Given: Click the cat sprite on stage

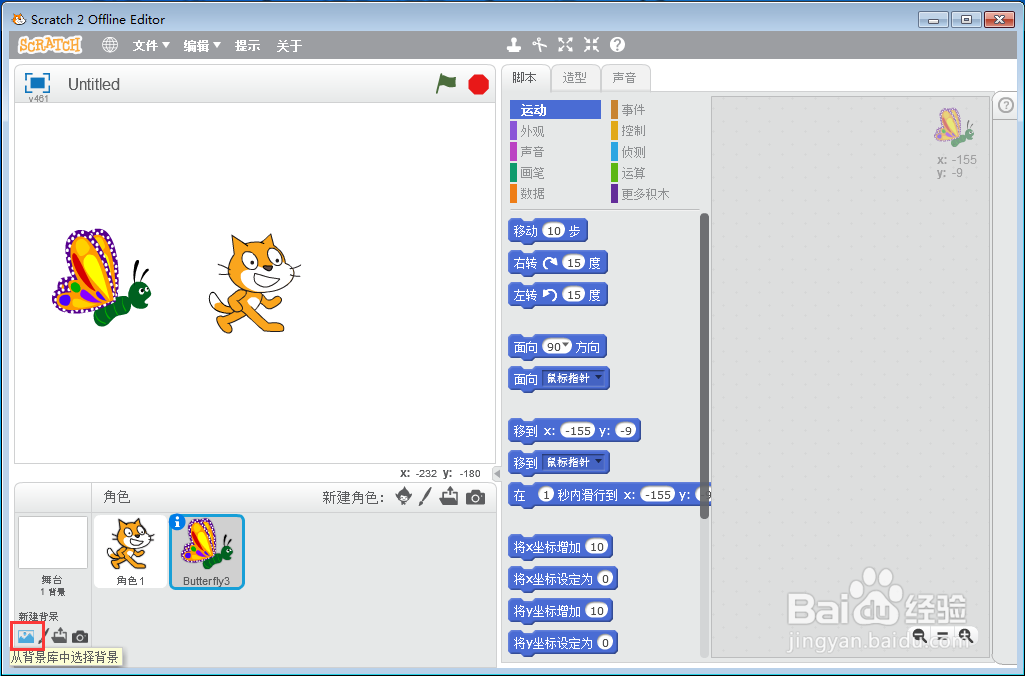Looking at the screenshot, I should (255, 283).
